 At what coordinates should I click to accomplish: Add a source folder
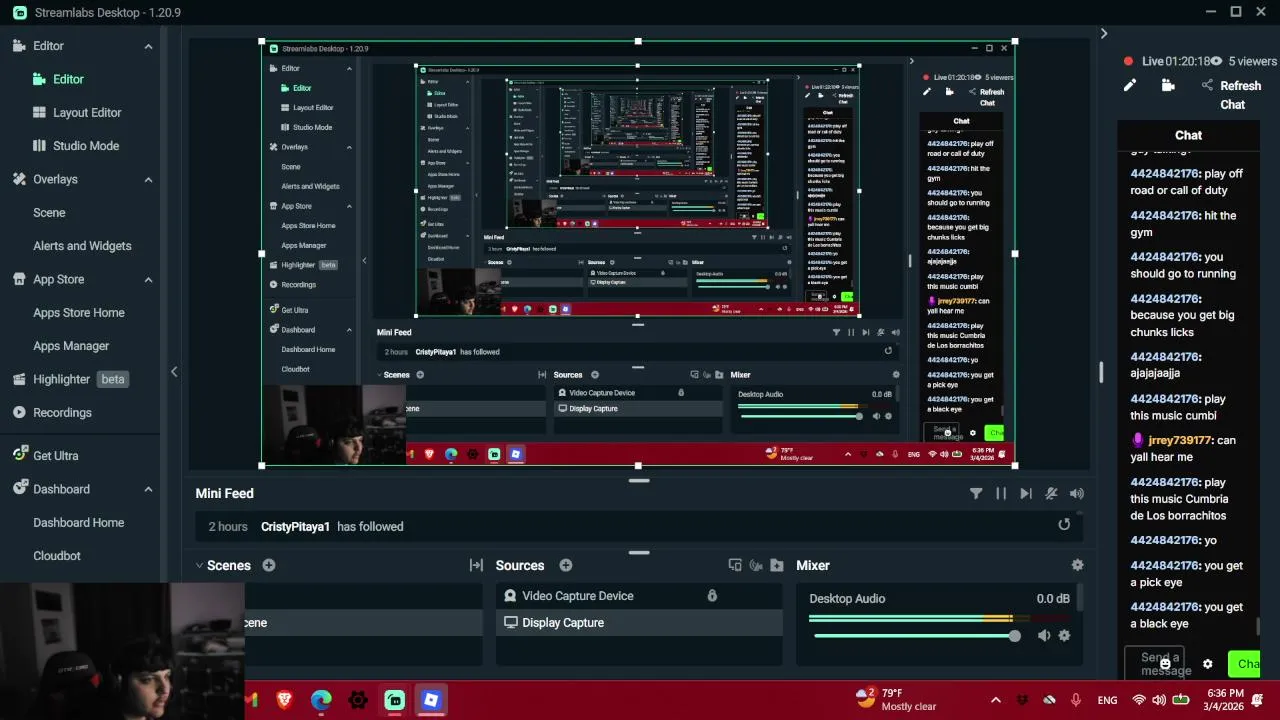(777, 565)
